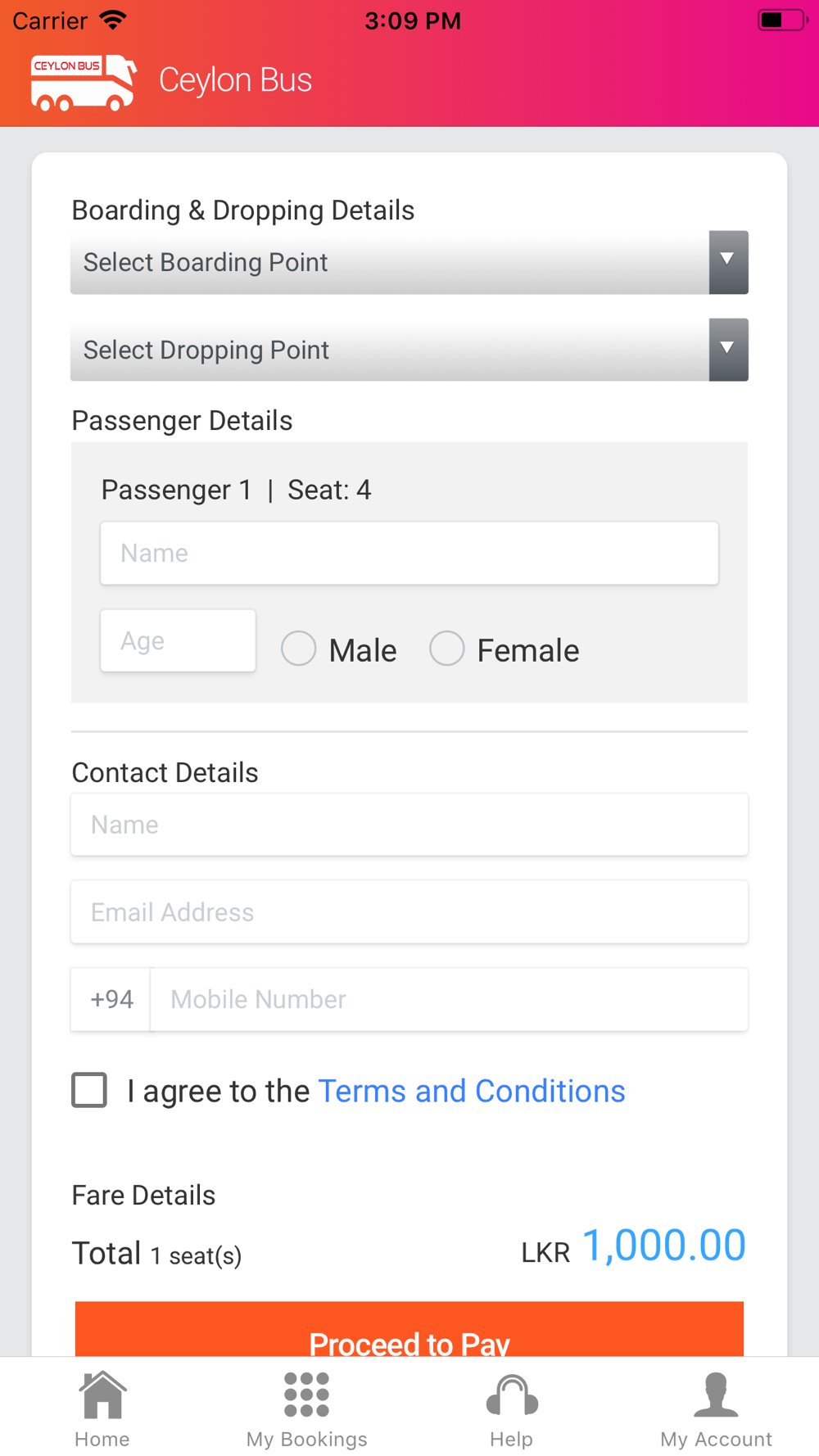Viewport: 819px width, 1456px height.
Task: Tap the battery indicator in status bar
Action: [x=782, y=20]
